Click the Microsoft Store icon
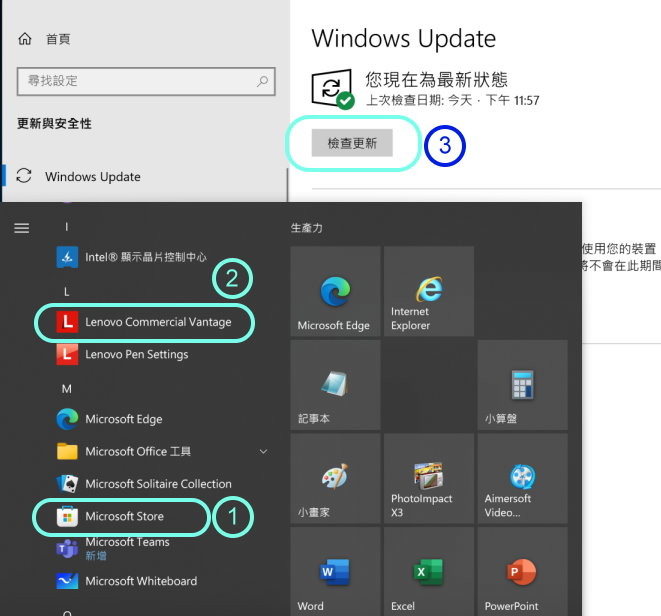661x616 pixels. 67,516
